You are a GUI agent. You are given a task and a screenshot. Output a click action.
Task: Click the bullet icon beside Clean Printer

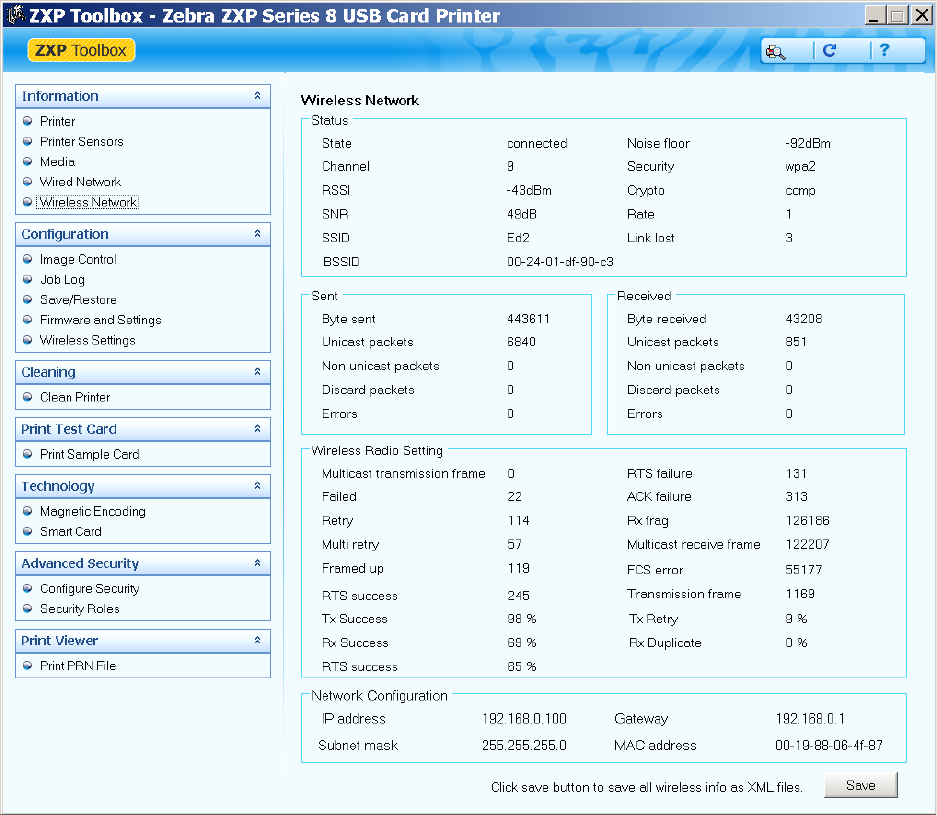[x=27, y=397]
